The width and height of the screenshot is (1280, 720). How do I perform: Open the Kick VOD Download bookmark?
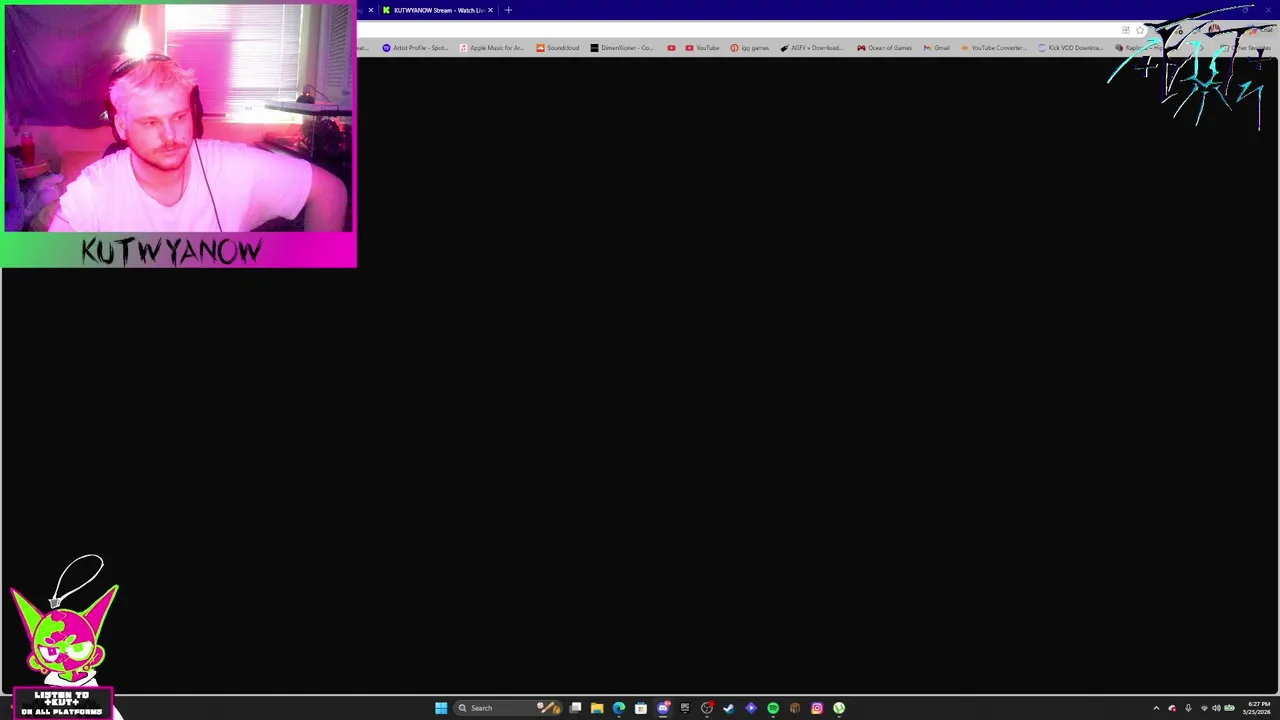1070,48
